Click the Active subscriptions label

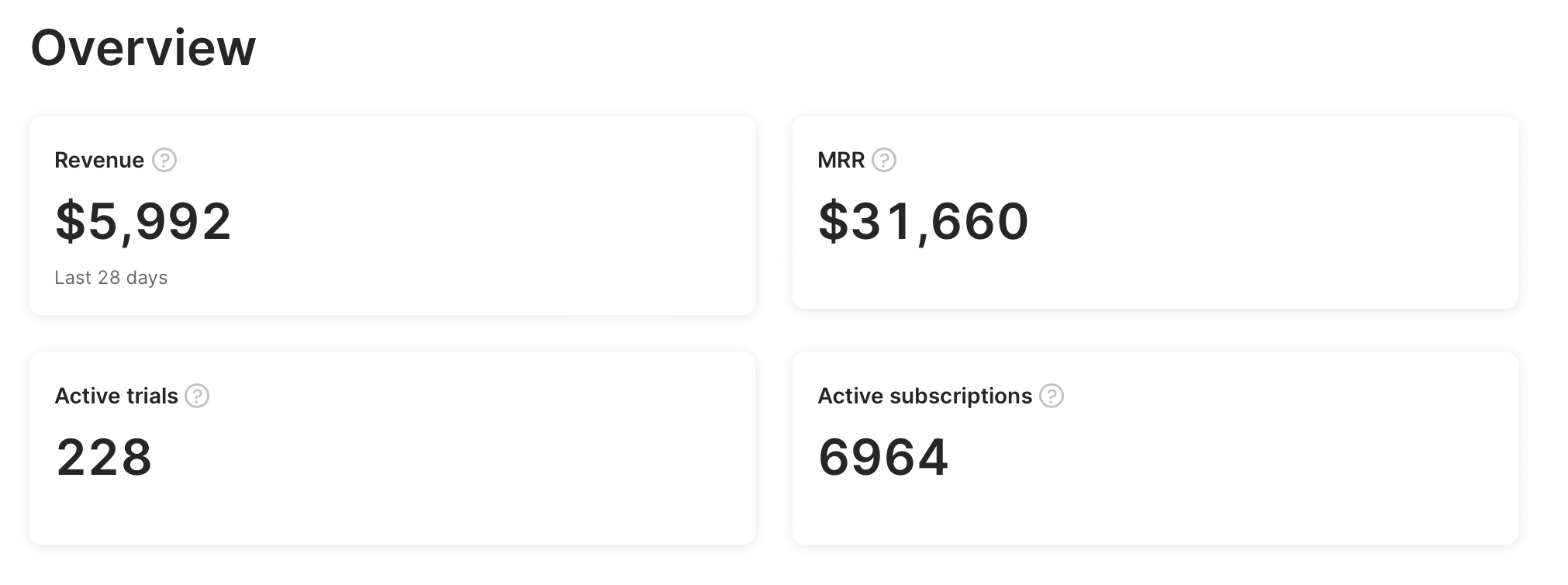[924, 396]
